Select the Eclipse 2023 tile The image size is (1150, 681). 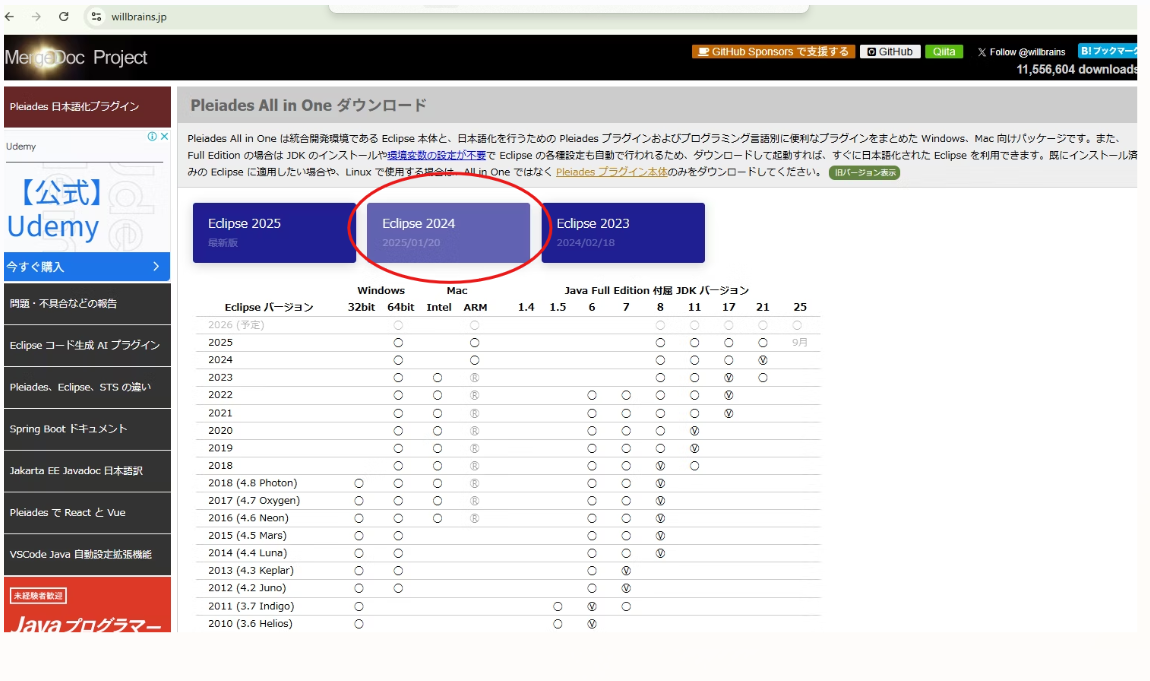tap(623, 233)
